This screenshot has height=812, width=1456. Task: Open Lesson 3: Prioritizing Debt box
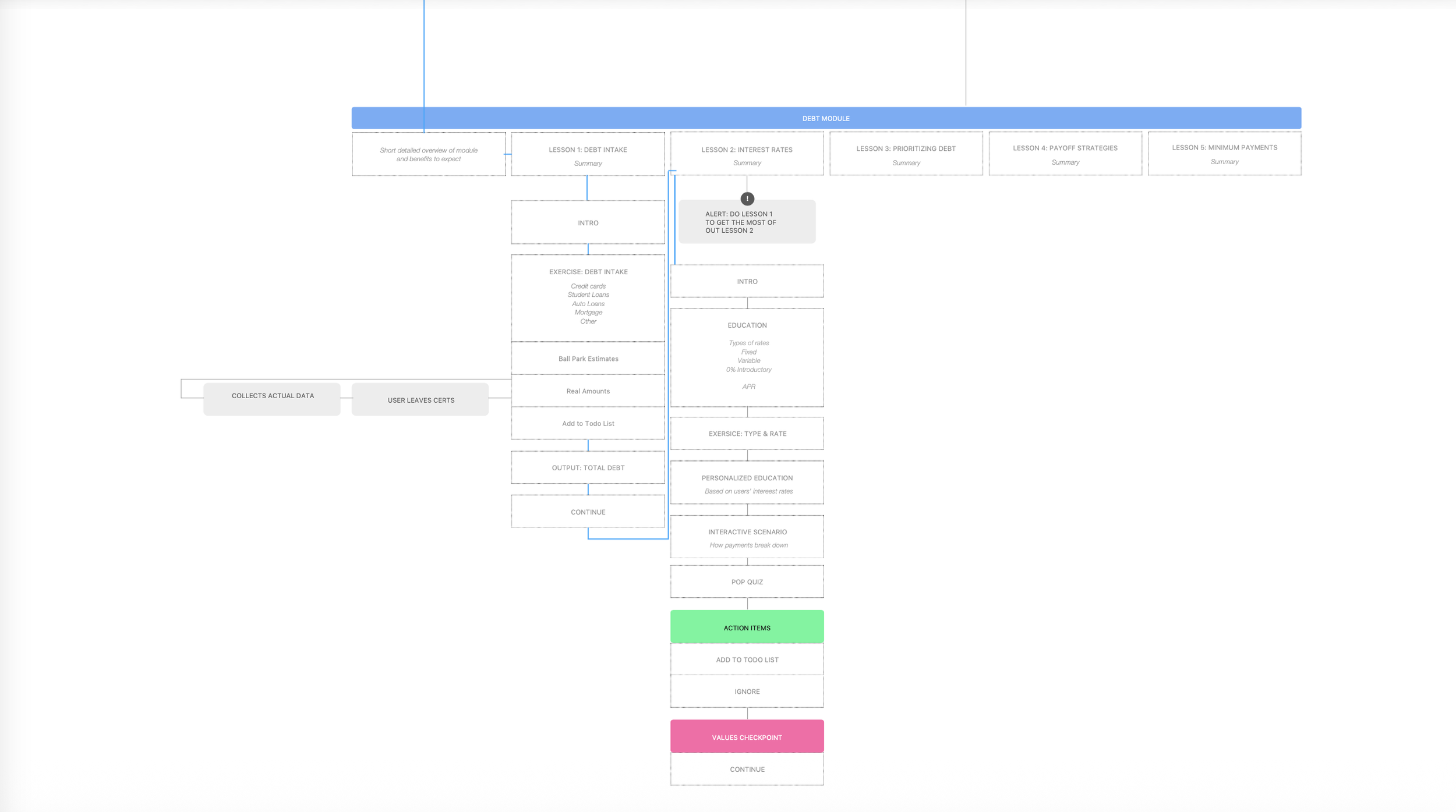pos(906,154)
